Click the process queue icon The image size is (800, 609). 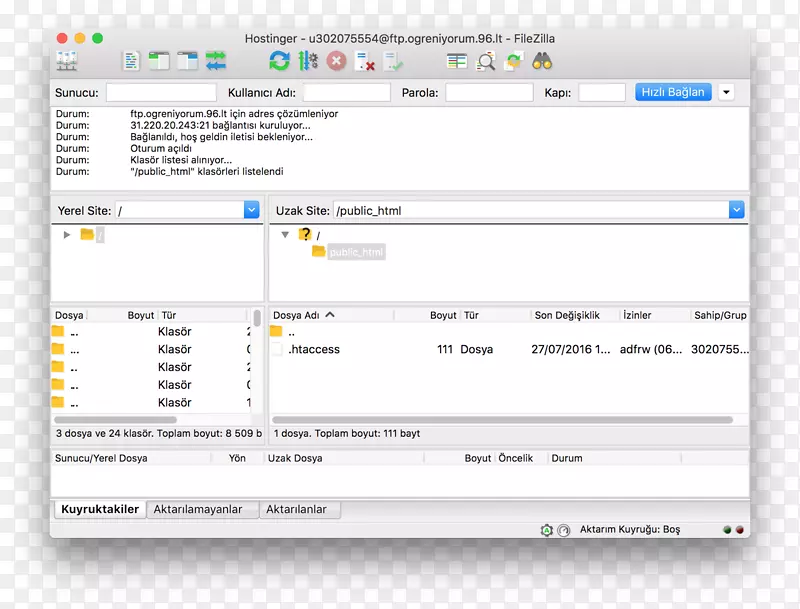pyautogui.click(x=307, y=61)
